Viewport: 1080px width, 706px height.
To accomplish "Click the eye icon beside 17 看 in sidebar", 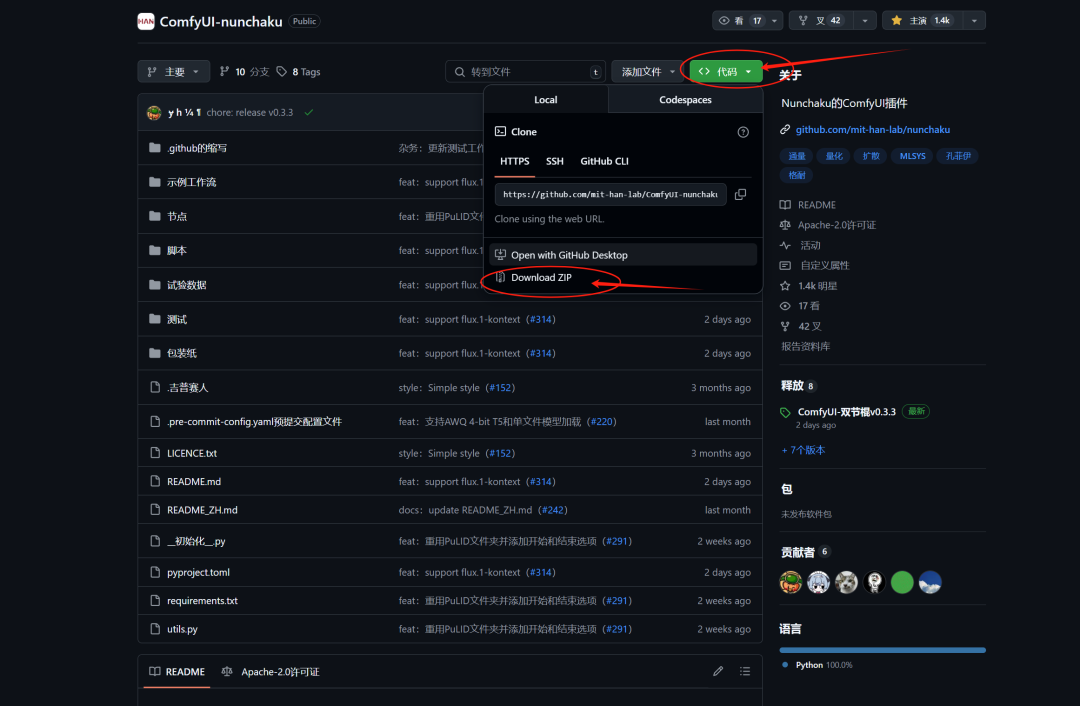I will click(785, 306).
